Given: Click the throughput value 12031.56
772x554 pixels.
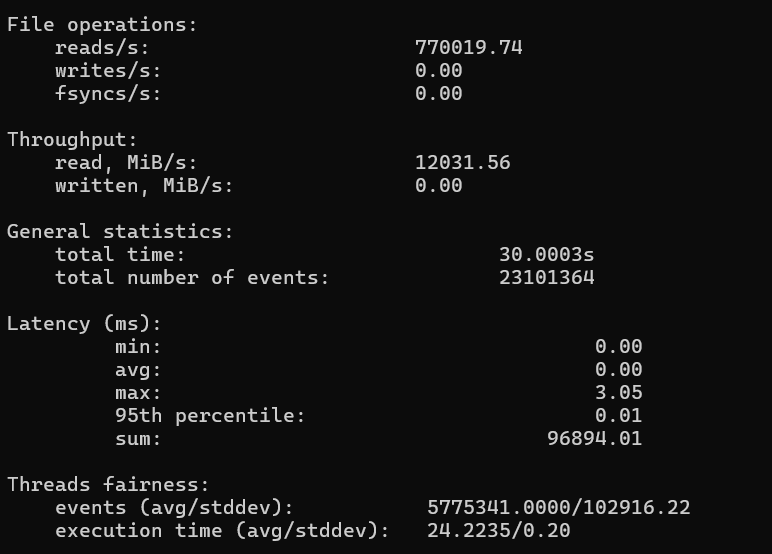Looking at the screenshot, I should pos(463,163).
